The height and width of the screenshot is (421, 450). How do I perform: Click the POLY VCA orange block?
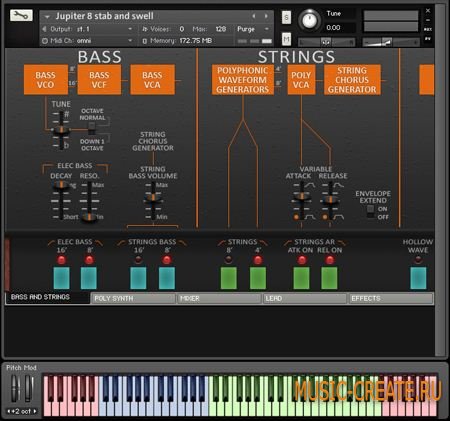coord(301,80)
